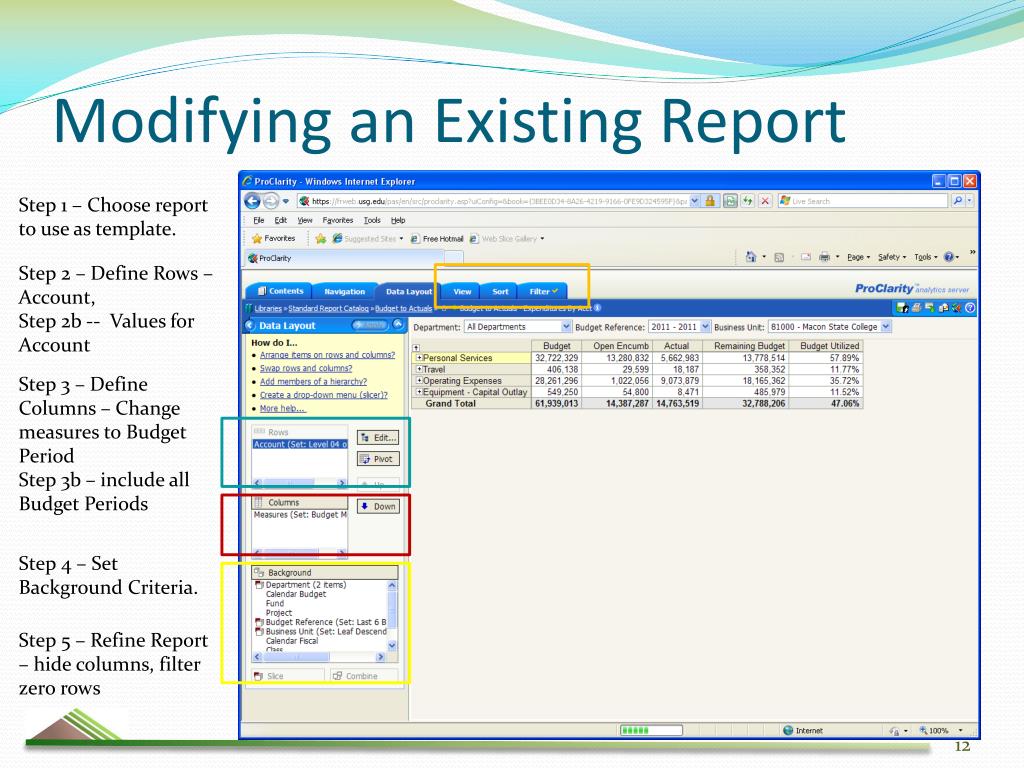Screen dimensions: 1024x768
Task: Click the Read Mail icon in command bar
Action: point(806,257)
